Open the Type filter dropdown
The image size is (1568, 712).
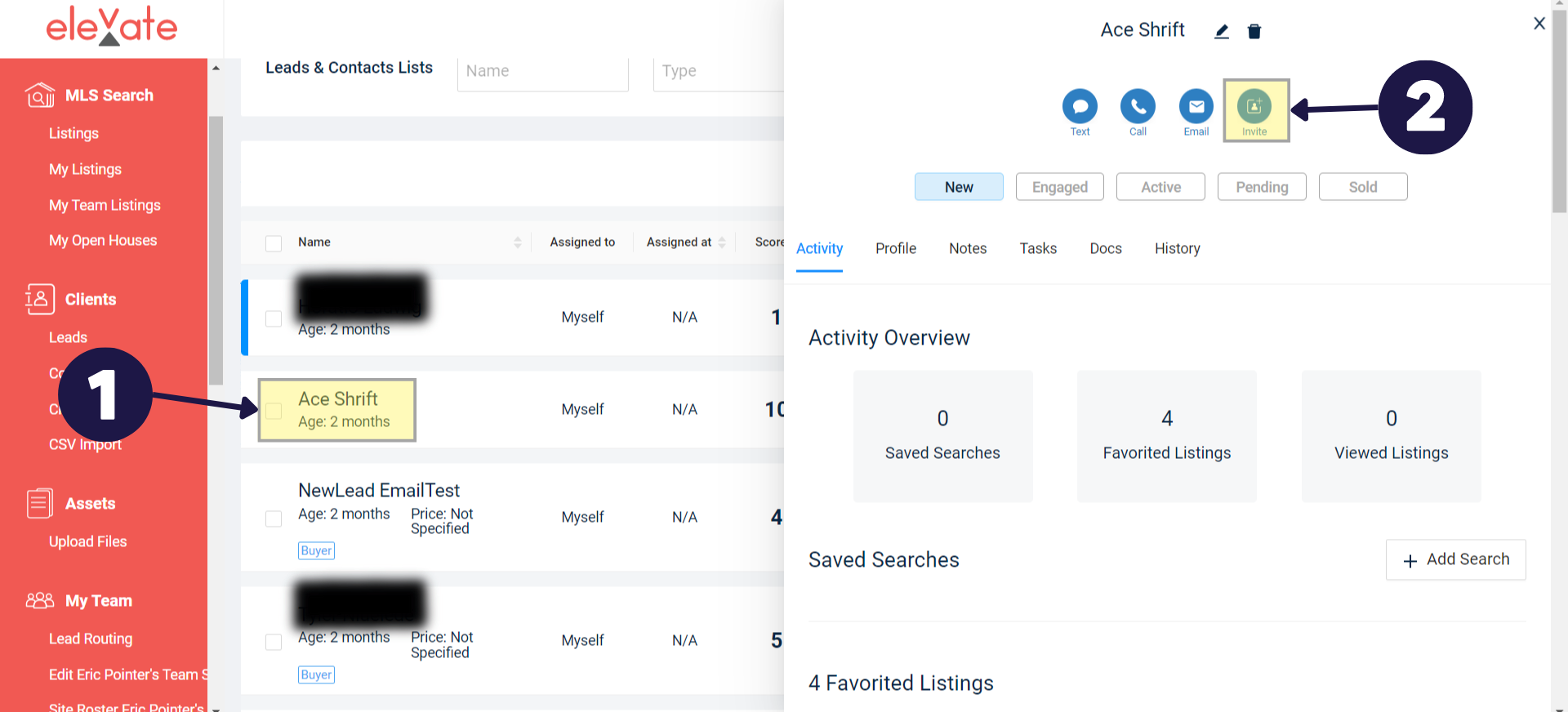pyautogui.click(x=719, y=72)
